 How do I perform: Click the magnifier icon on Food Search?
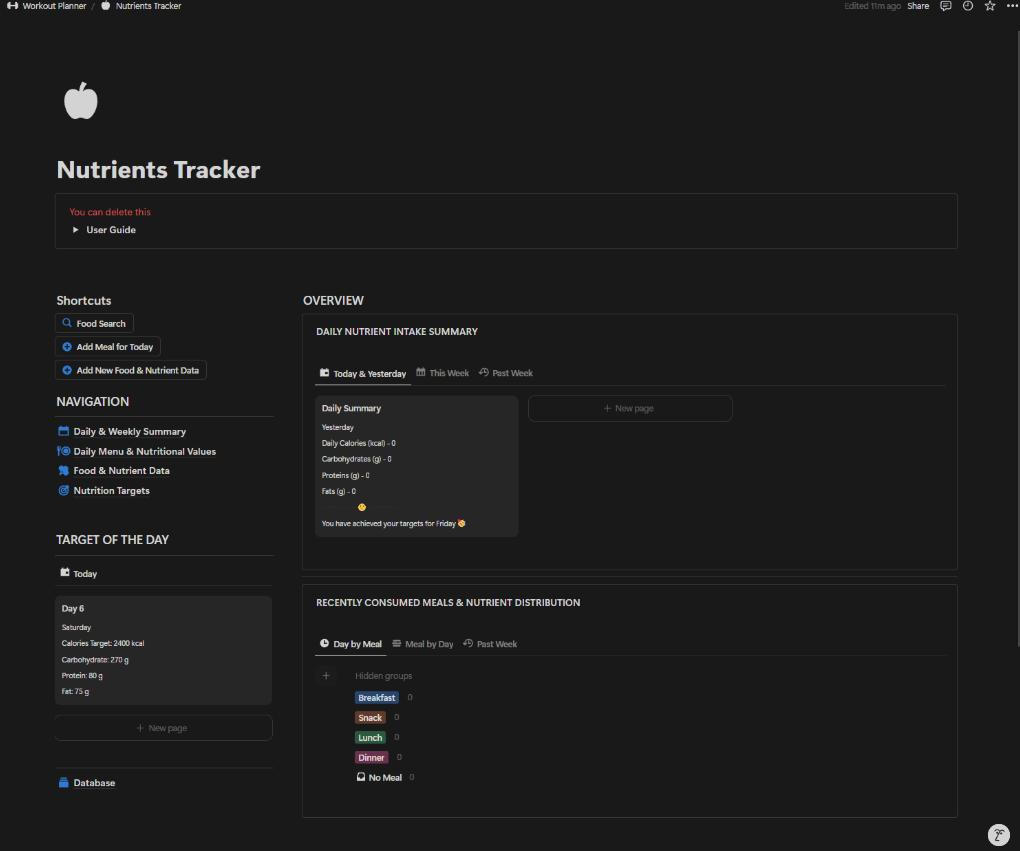(x=66, y=323)
